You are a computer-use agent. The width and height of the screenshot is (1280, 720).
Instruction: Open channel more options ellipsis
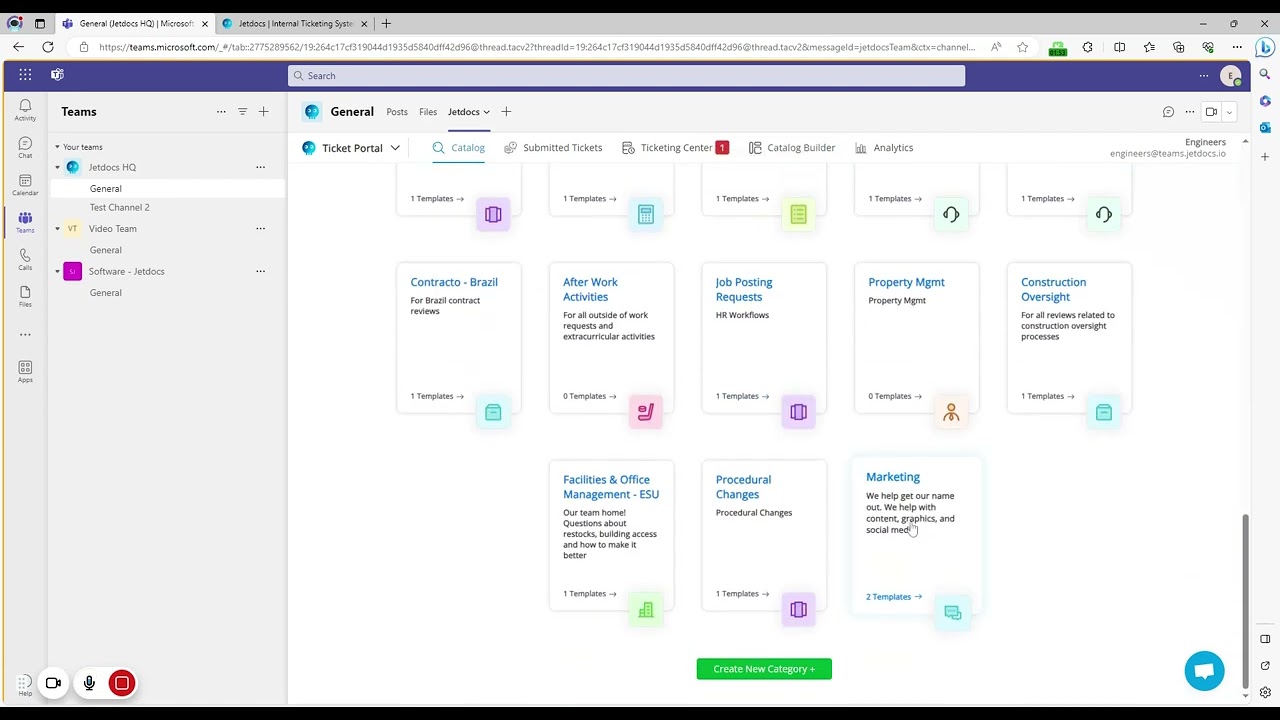coord(1189,112)
